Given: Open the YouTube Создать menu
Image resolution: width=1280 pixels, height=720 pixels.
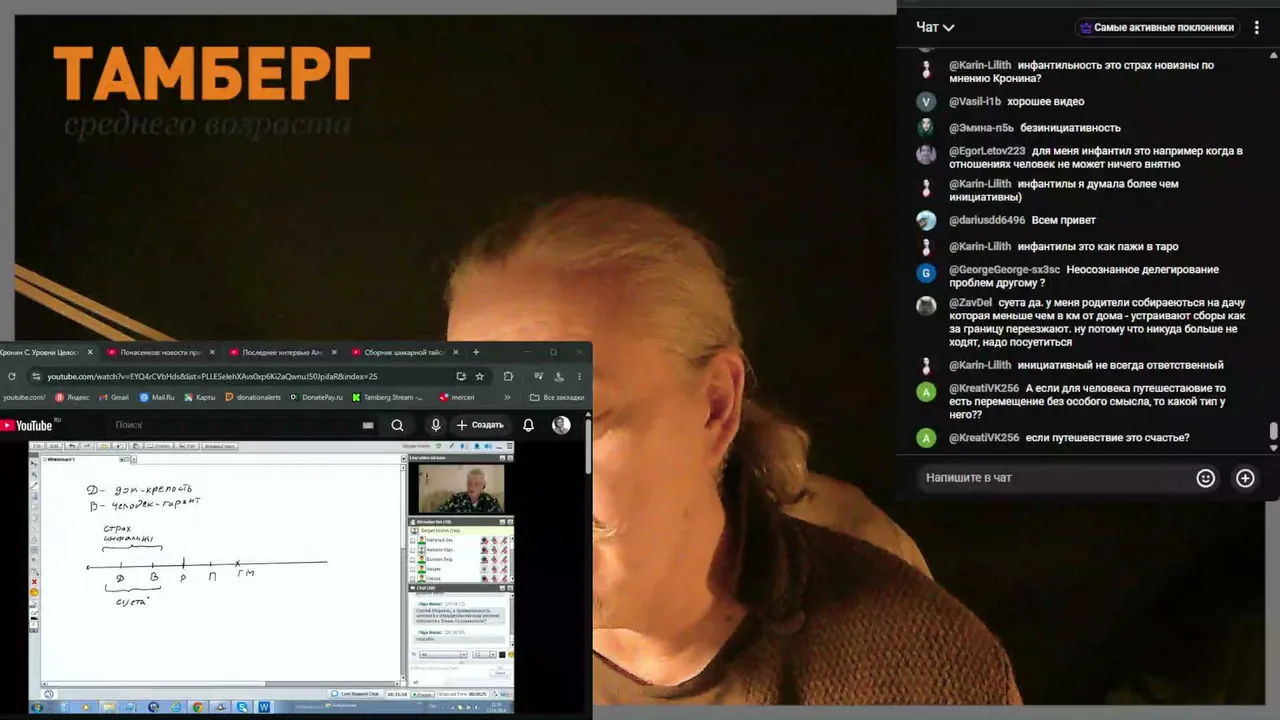Looking at the screenshot, I should [x=480, y=425].
